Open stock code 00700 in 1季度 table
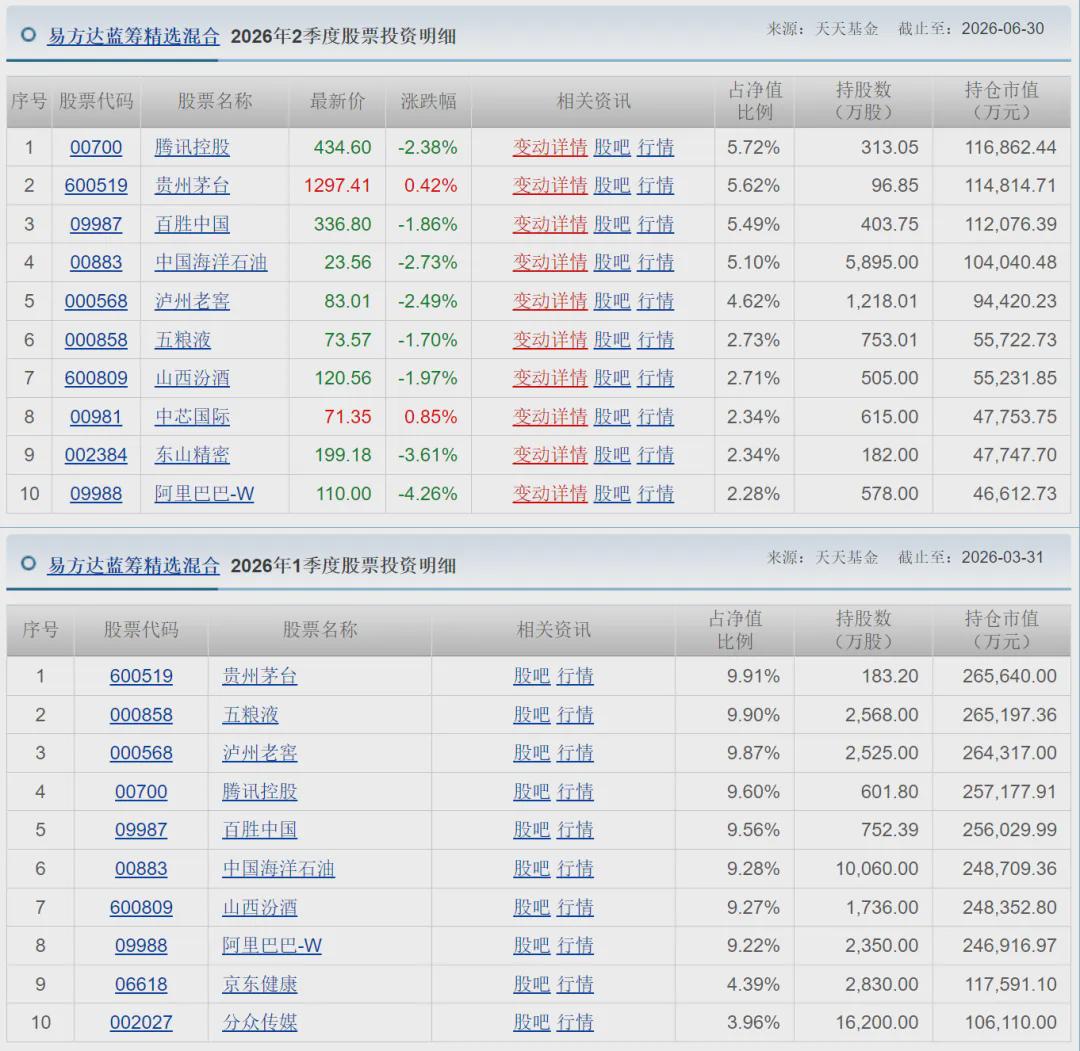Viewport: 1080px width, 1051px height. (141, 792)
